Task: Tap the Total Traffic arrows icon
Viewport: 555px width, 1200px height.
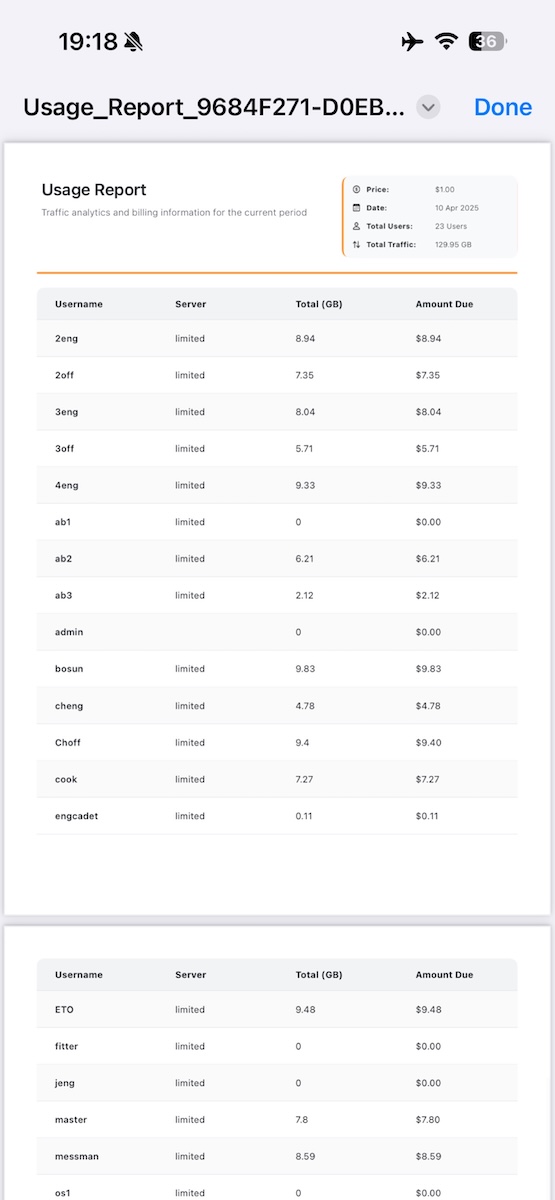Action: 357,244
